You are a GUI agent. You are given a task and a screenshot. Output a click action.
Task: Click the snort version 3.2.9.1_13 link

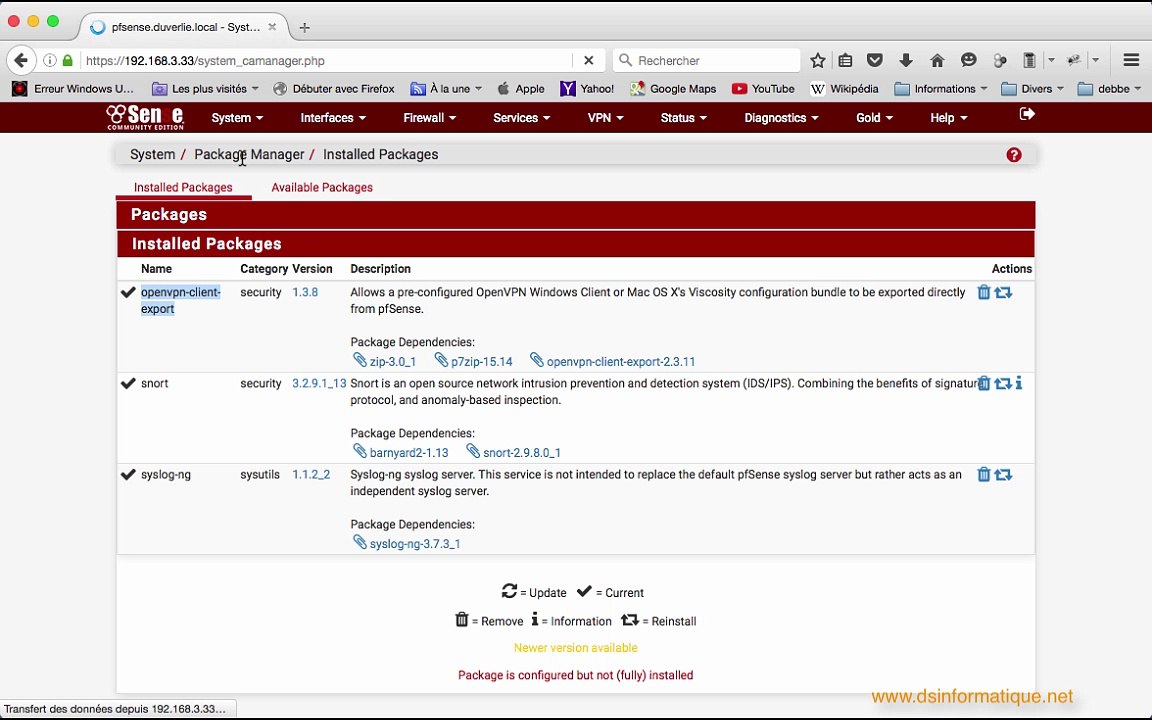pos(319,384)
